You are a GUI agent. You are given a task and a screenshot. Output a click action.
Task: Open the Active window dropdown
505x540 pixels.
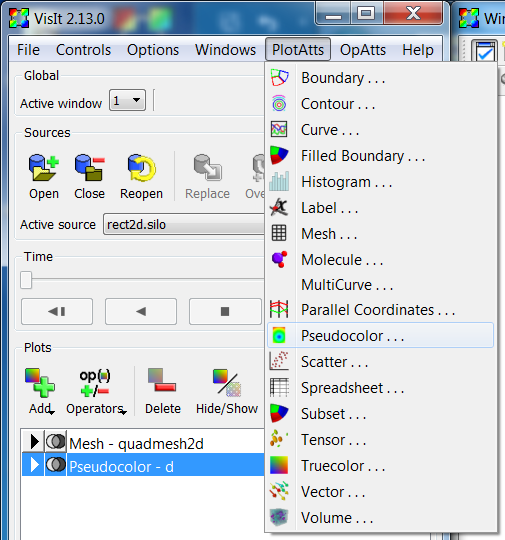tap(127, 101)
